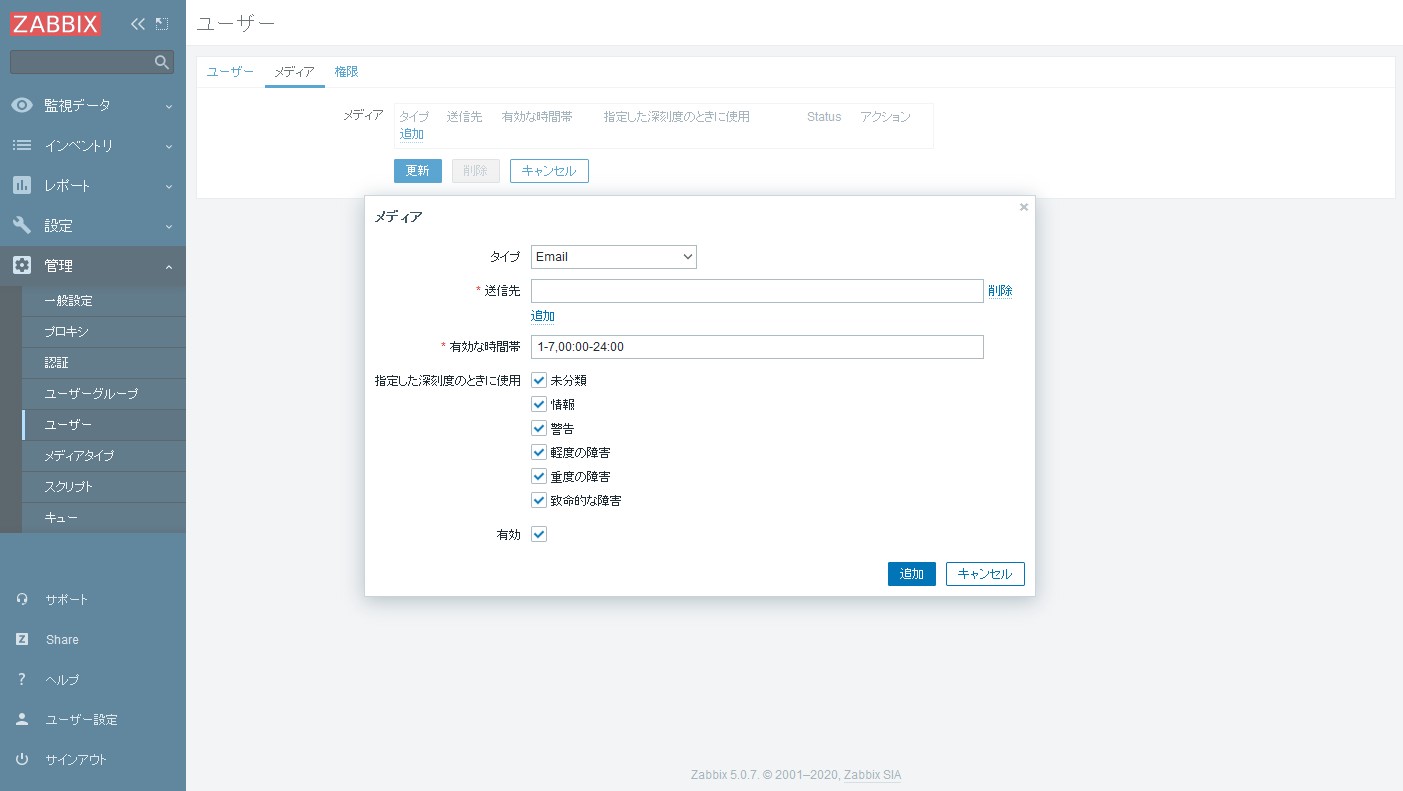
Task: Uncheck the 未分類 severity checkbox
Action: point(539,380)
